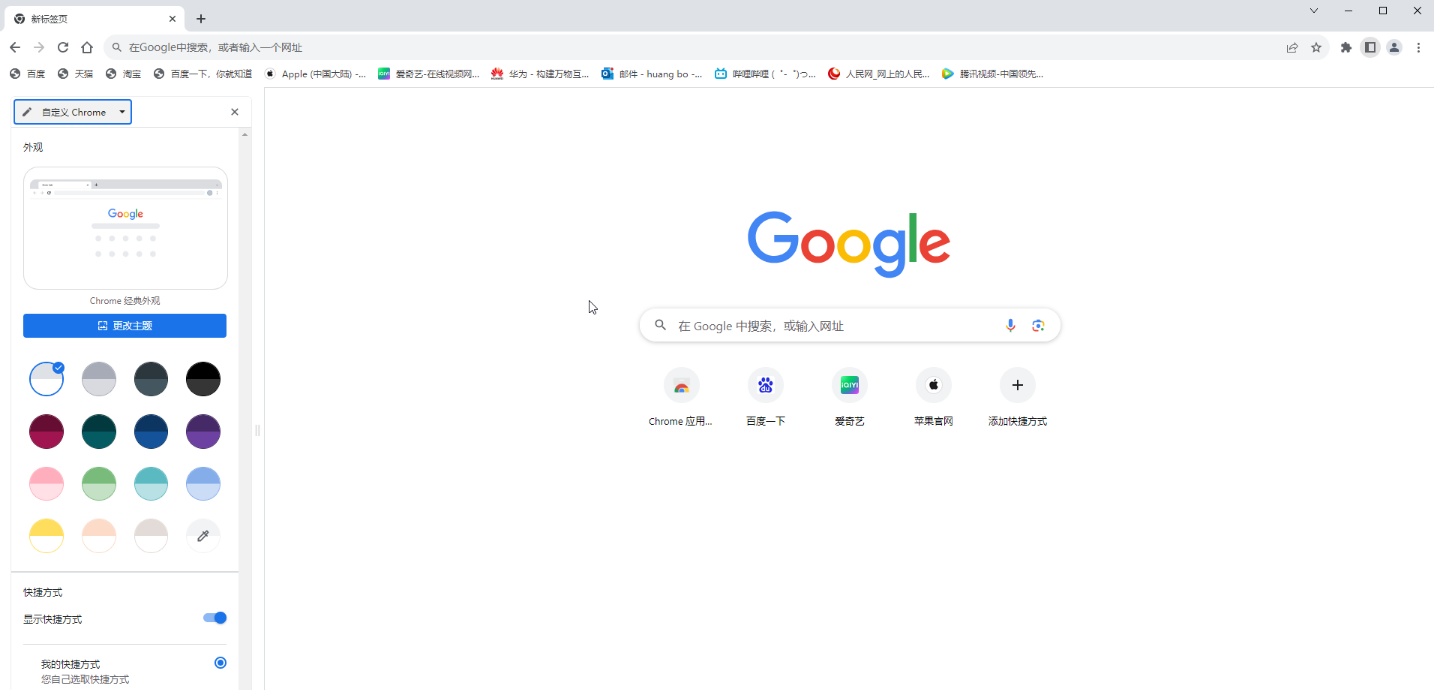The width and height of the screenshot is (1434, 690).
Task: Select the grey theme color swatch
Action: pyautogui.click(x=99, y=379)
